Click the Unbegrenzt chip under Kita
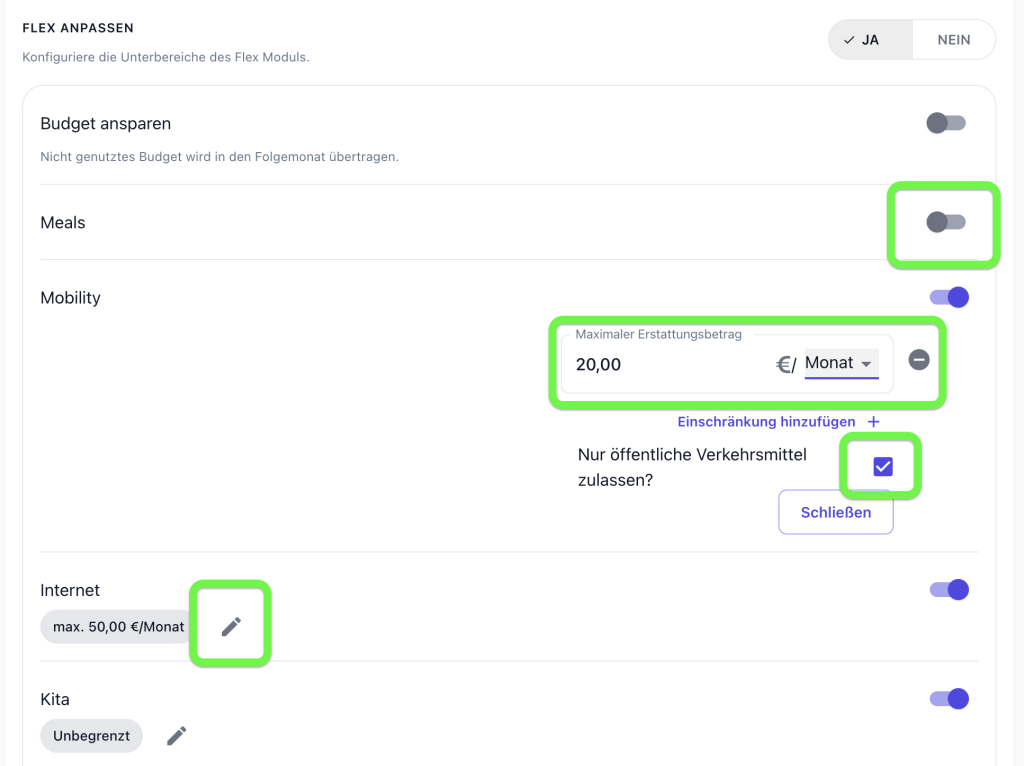The width and height of the screenshot is (1024, 766). (x=91, y=736)
